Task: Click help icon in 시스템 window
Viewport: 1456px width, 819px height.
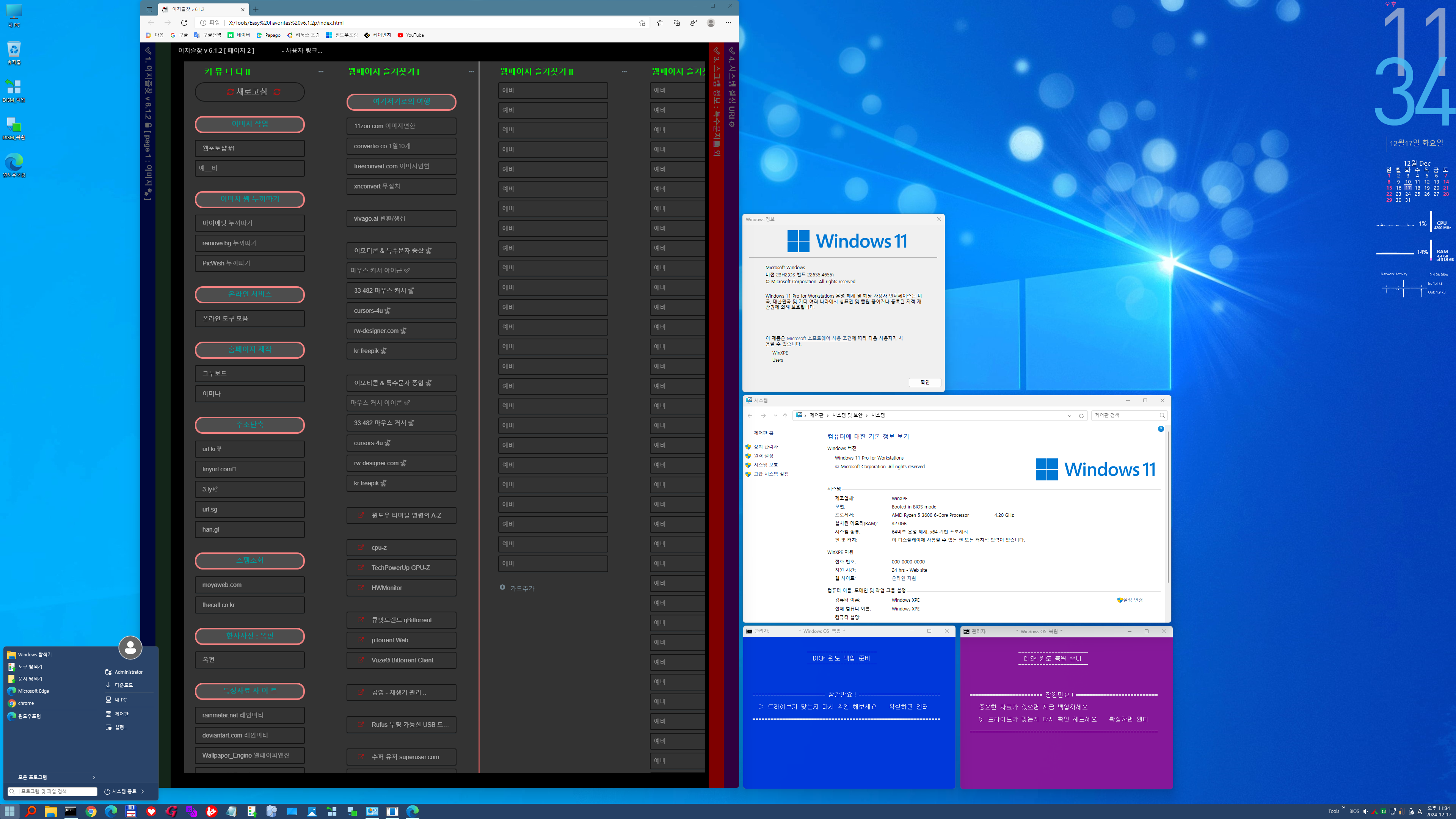Action: (1161, 429)
